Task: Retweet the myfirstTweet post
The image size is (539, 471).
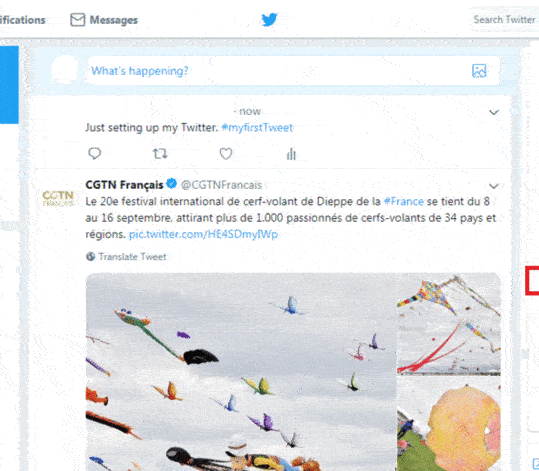Action: coord(160,153)
